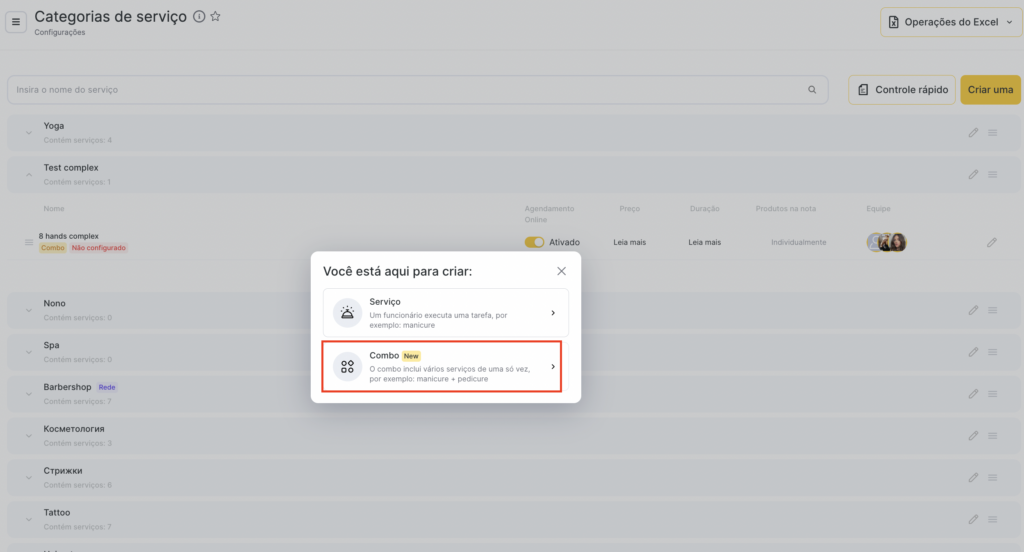Click reorder handle for Tattoo category
This screenshot has height=552, width=1024.
pos(993,519)
